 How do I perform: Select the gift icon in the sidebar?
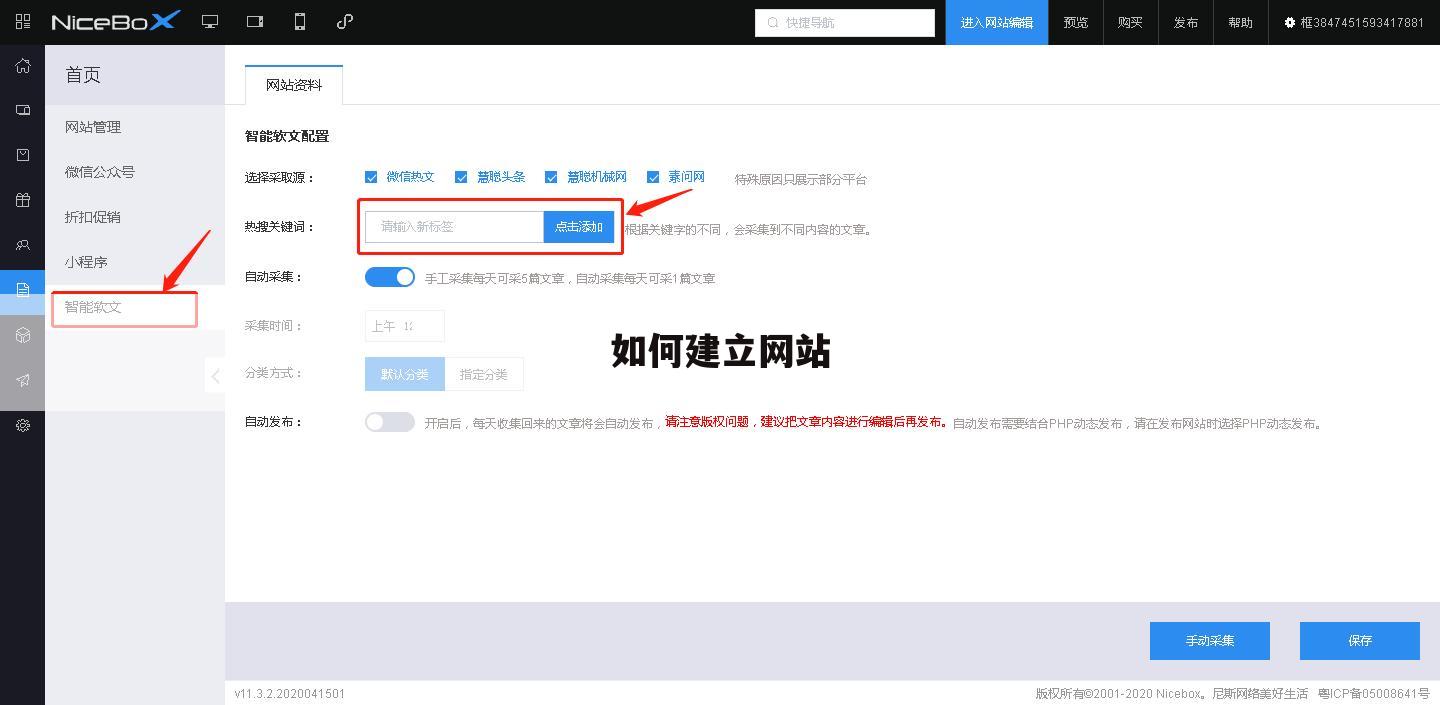tap(22, 200)
